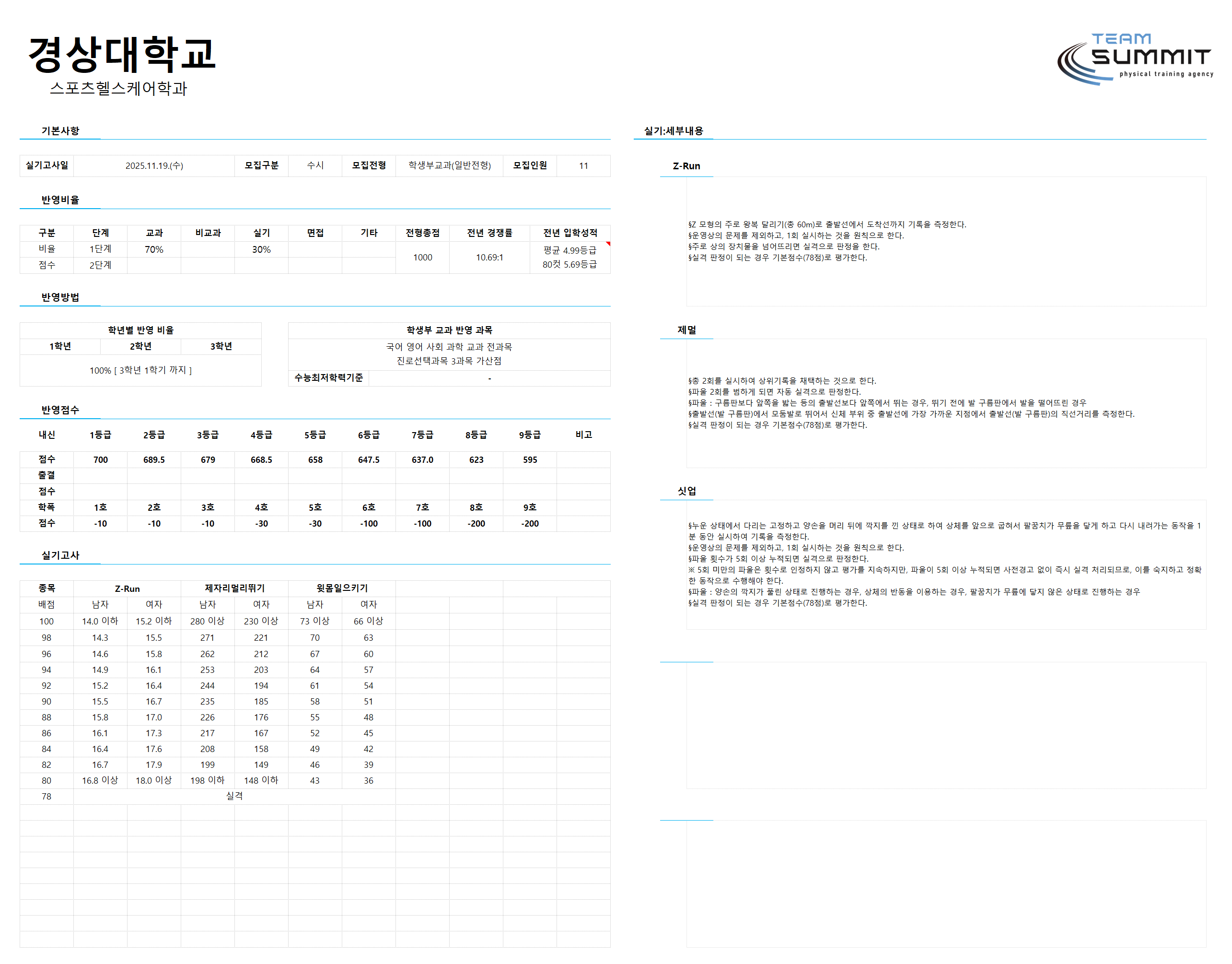
Task: Click the 실기고사 section heading
Action: point(60,555)
